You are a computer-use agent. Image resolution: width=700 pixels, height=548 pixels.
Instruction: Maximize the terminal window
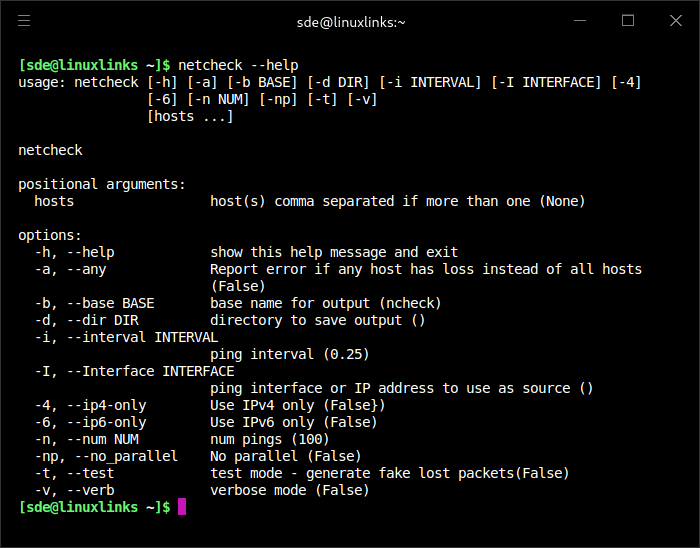point(628,21)
